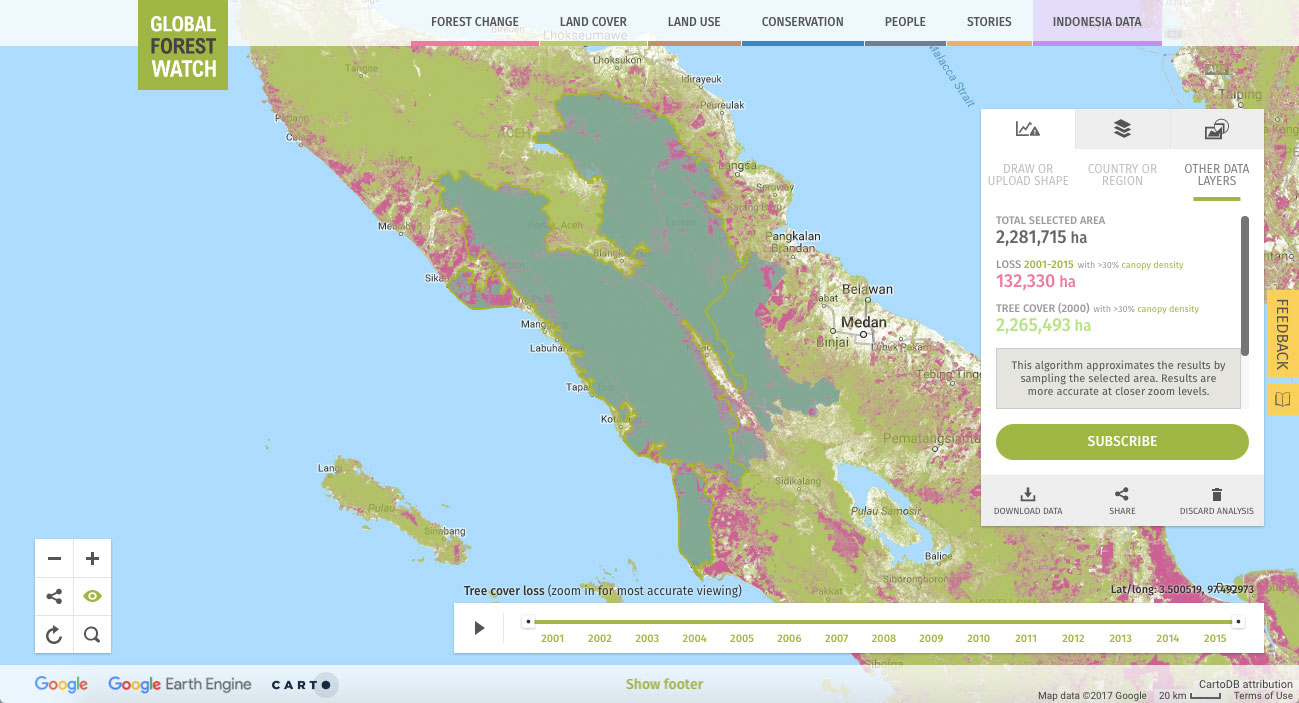1299x703 pixels.
Task: Click the analysis panel scrollbar
Action: (x=1245, y=286)
